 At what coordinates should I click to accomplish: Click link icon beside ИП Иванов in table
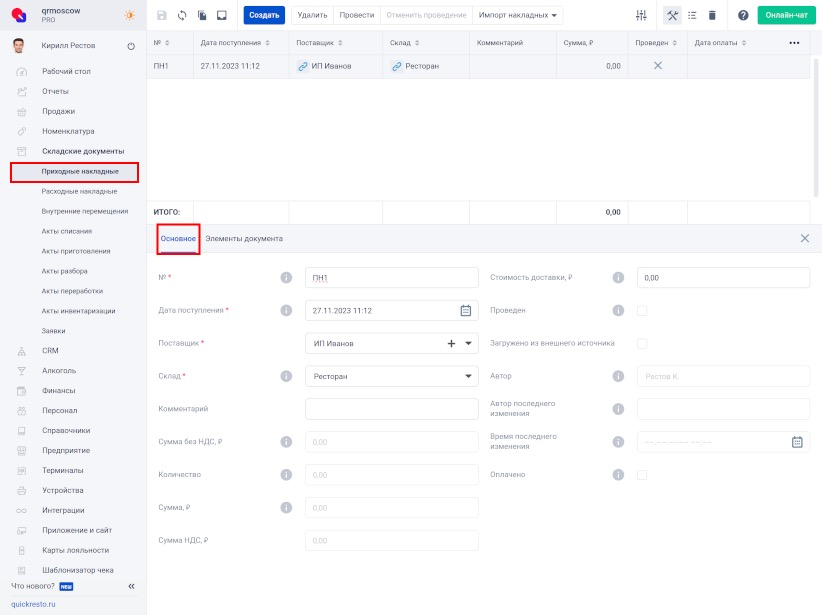click(x=302, y=66)
